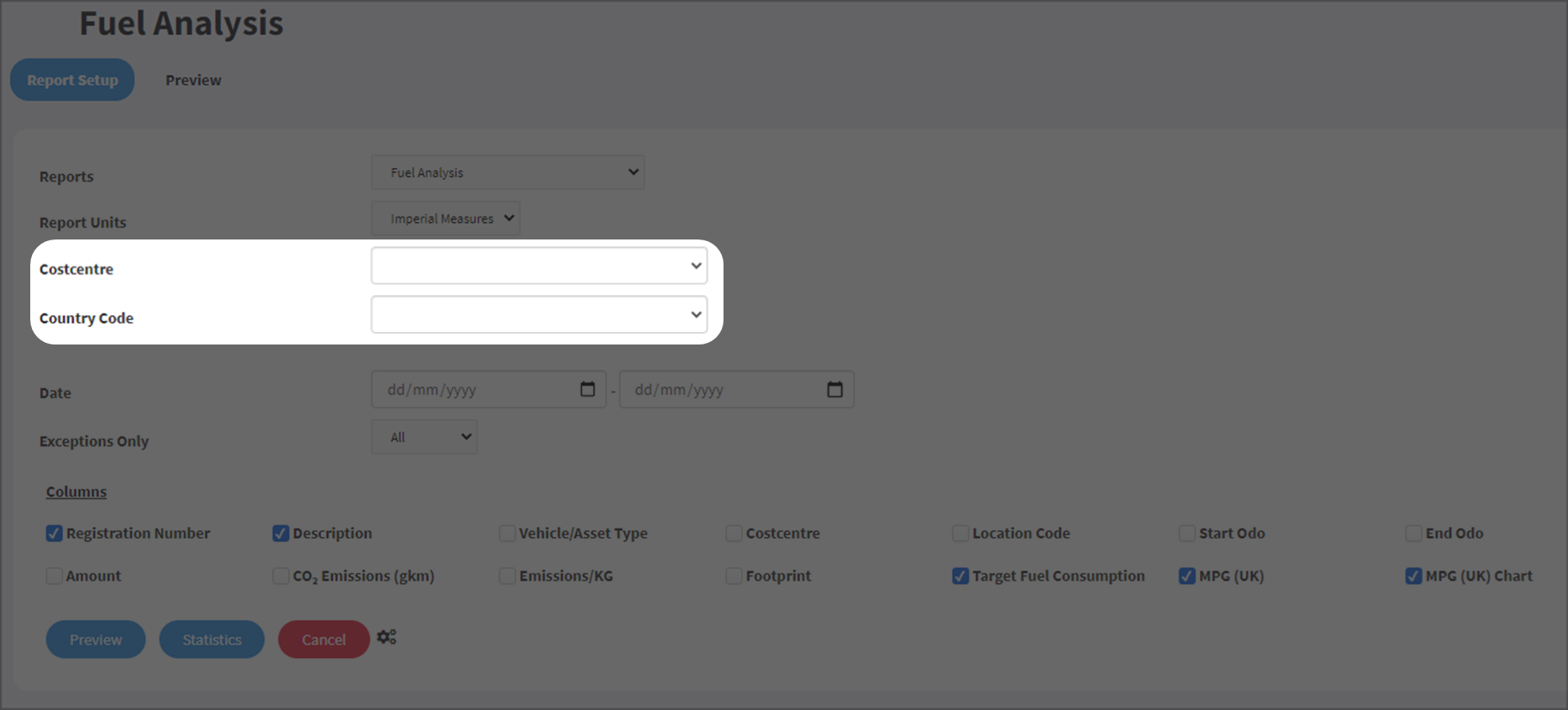Click the Report Units label
This screenshot has width=1568, height=710.
pyautogui.click(x=82, y=223)
